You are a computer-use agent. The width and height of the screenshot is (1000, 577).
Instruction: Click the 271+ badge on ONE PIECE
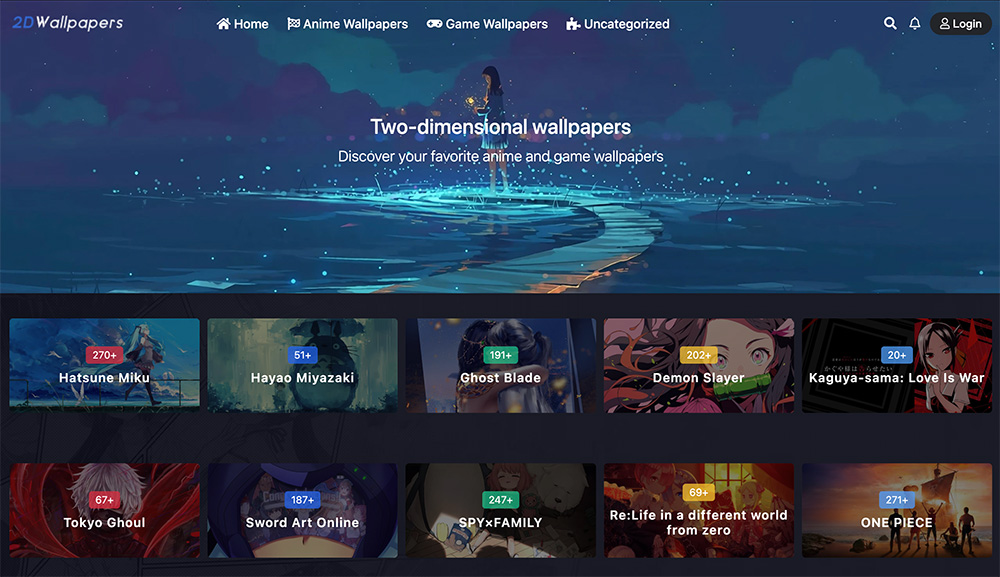tap(897, 500)
